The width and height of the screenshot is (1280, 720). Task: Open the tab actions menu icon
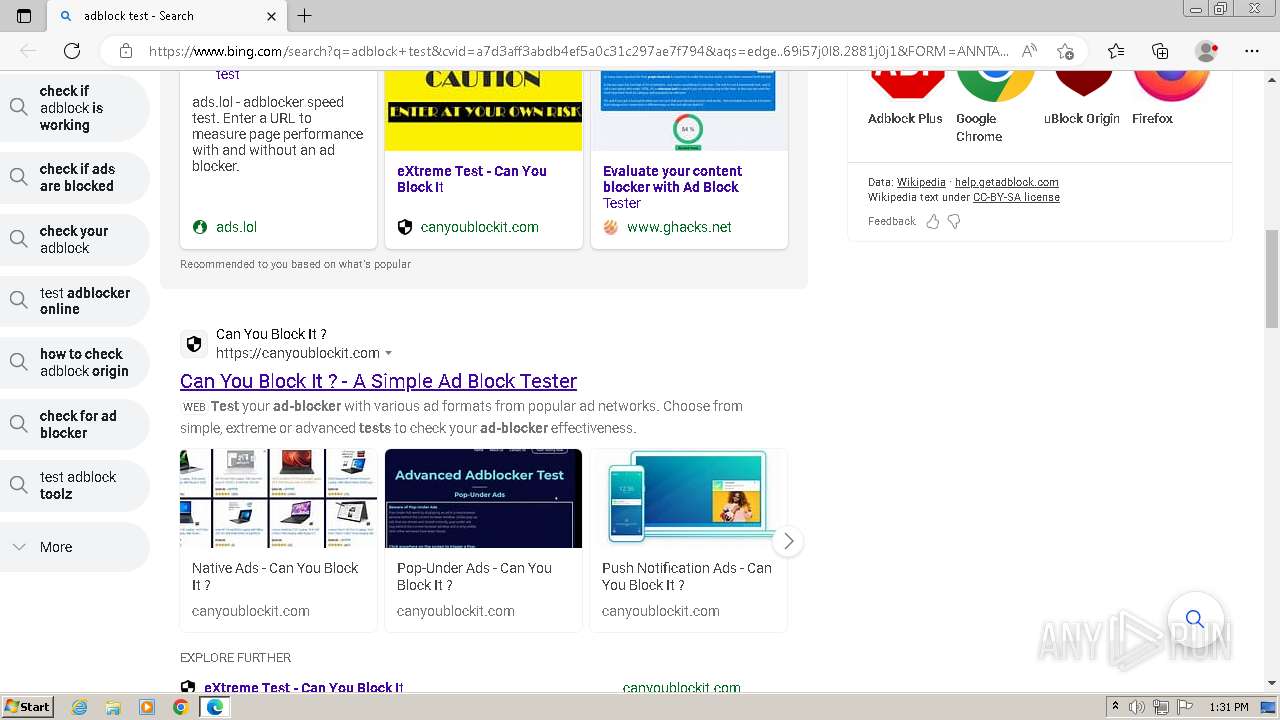24,16
